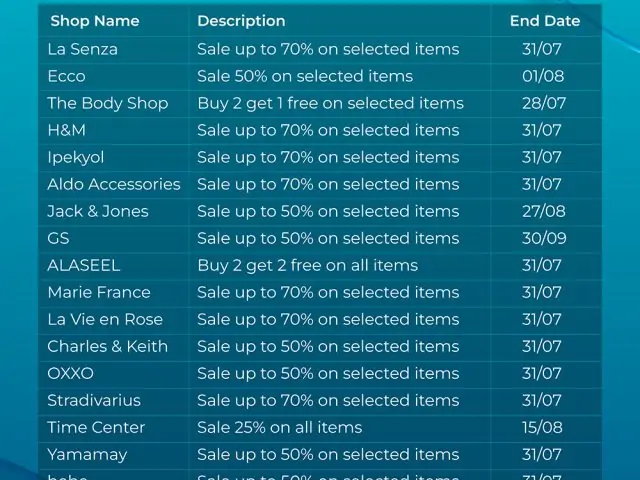
Task: Click the End Date column header
Action: coord(545,21)
